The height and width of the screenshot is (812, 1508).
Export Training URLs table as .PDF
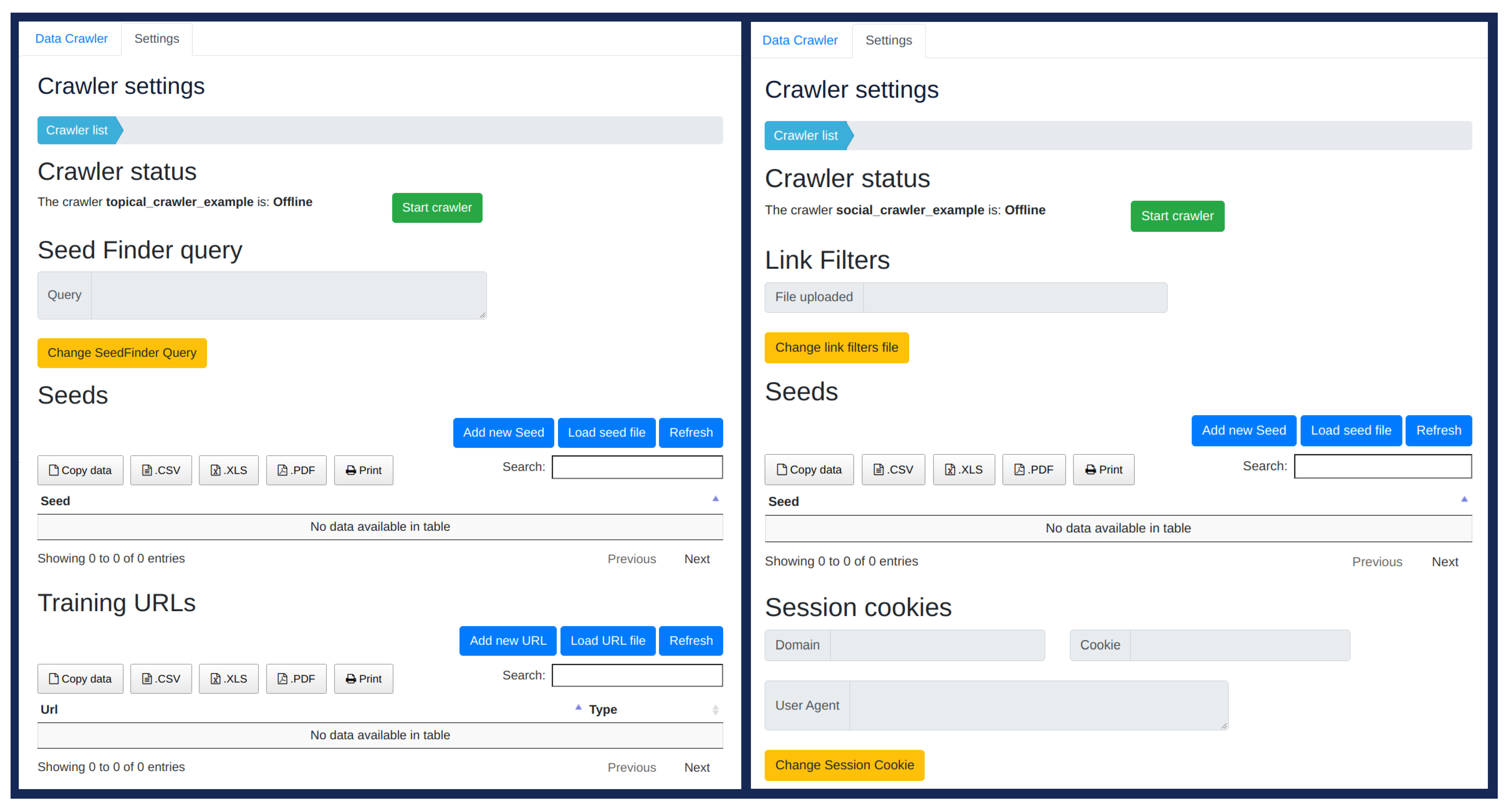[296, 679]
